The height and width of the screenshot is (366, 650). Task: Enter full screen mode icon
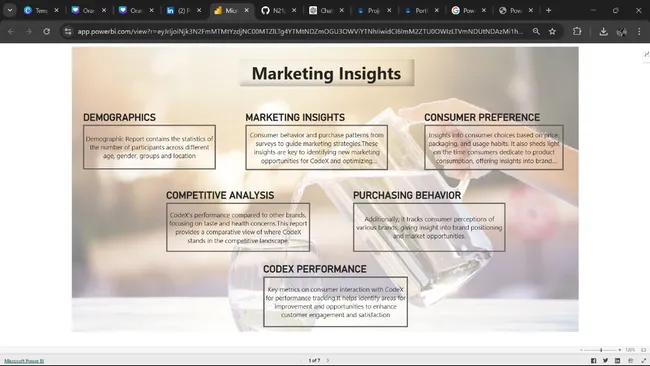point(643,361)
